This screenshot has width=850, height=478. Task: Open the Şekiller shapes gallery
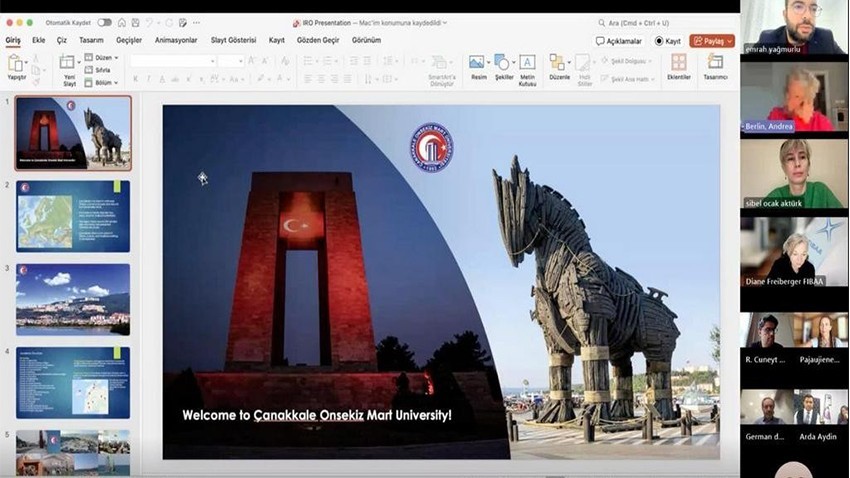tap(503, 63)
